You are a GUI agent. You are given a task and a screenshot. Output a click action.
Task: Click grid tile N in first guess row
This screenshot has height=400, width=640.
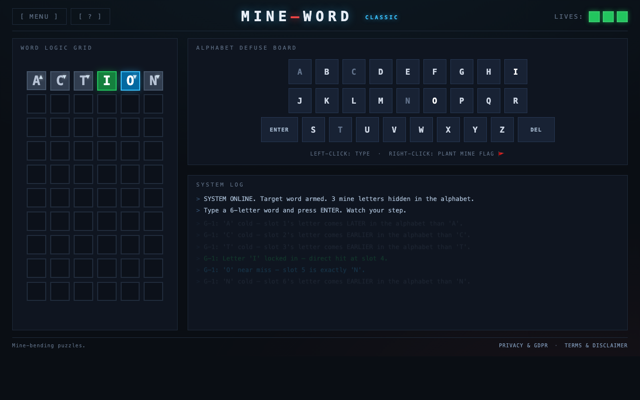pyautogui.click(x=153, y=80)
